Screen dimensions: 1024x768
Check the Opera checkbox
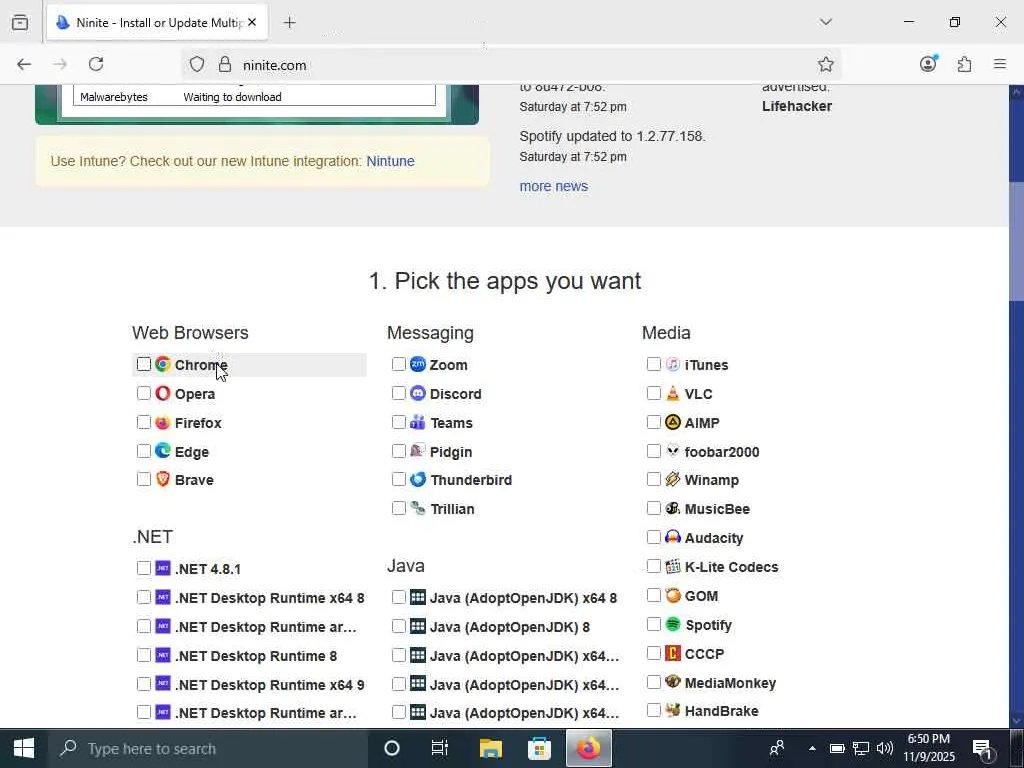click(x=144, y=393)
